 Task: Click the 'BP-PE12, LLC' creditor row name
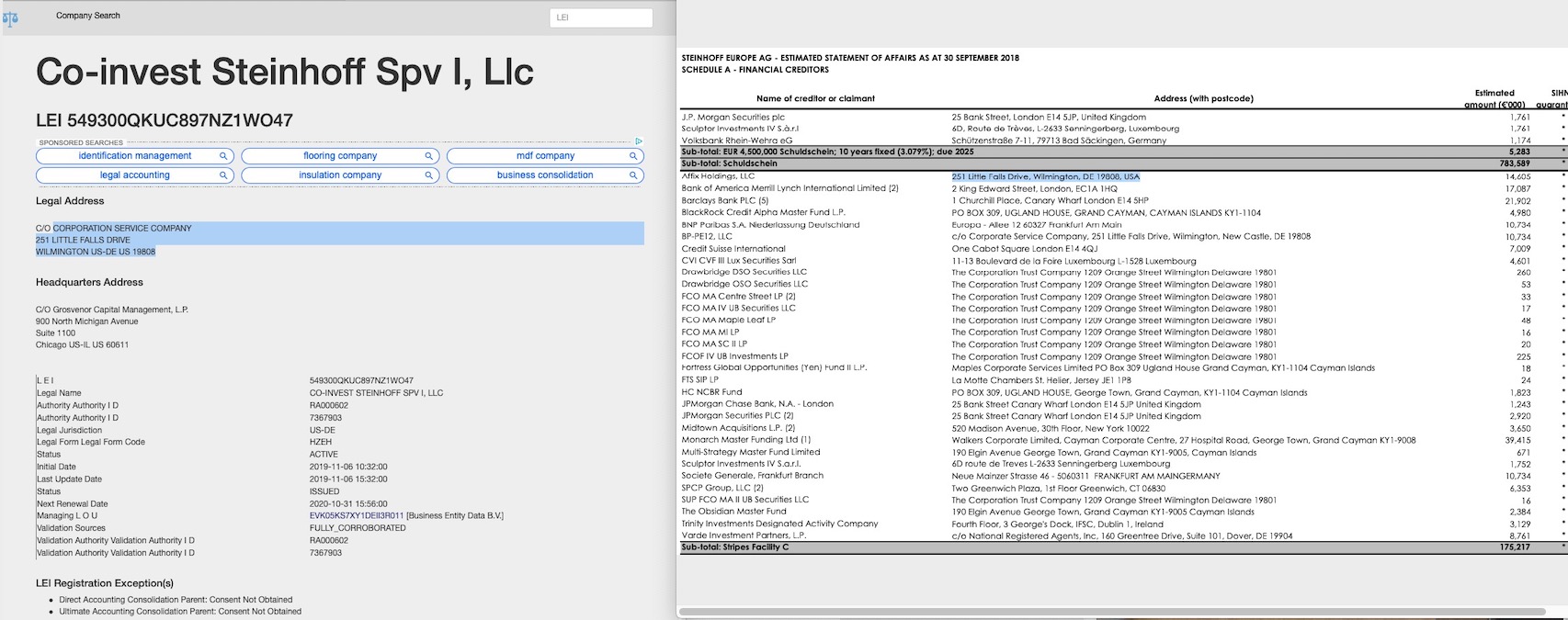click(x=707, y=236)
